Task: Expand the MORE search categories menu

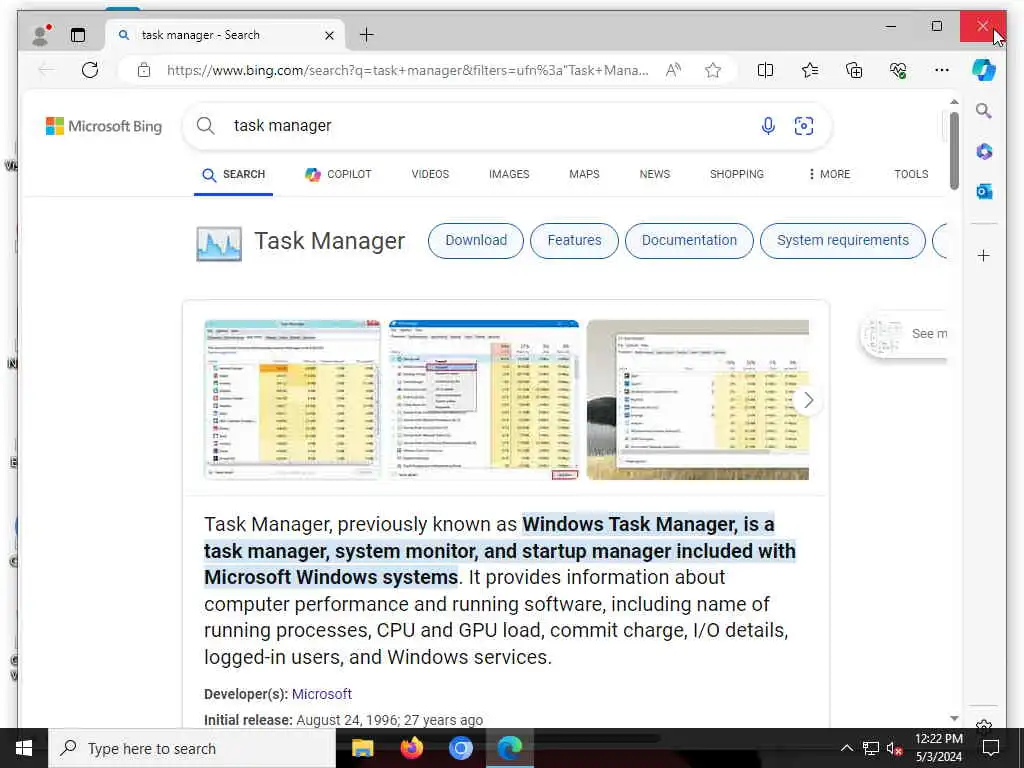Action: 829,174
